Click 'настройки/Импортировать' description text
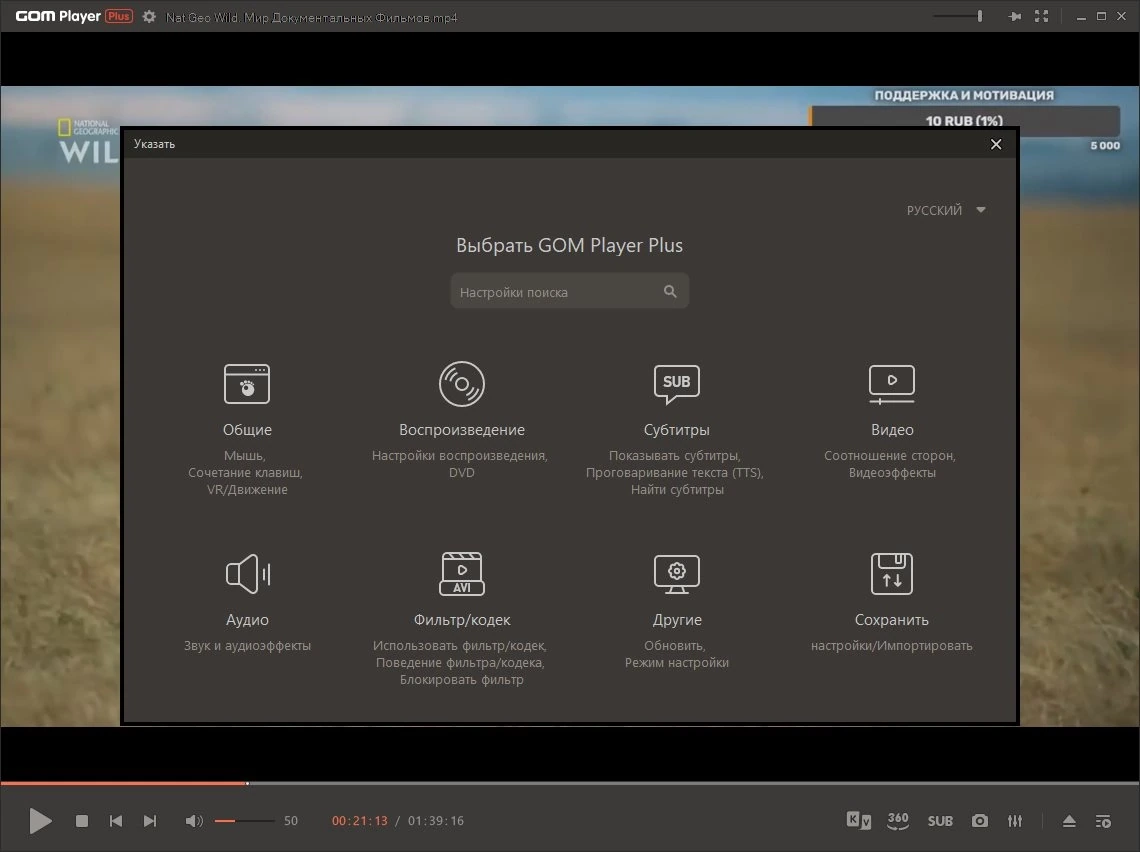The image size is (1140, 852). pyautogui.click(x=892, y=646)
